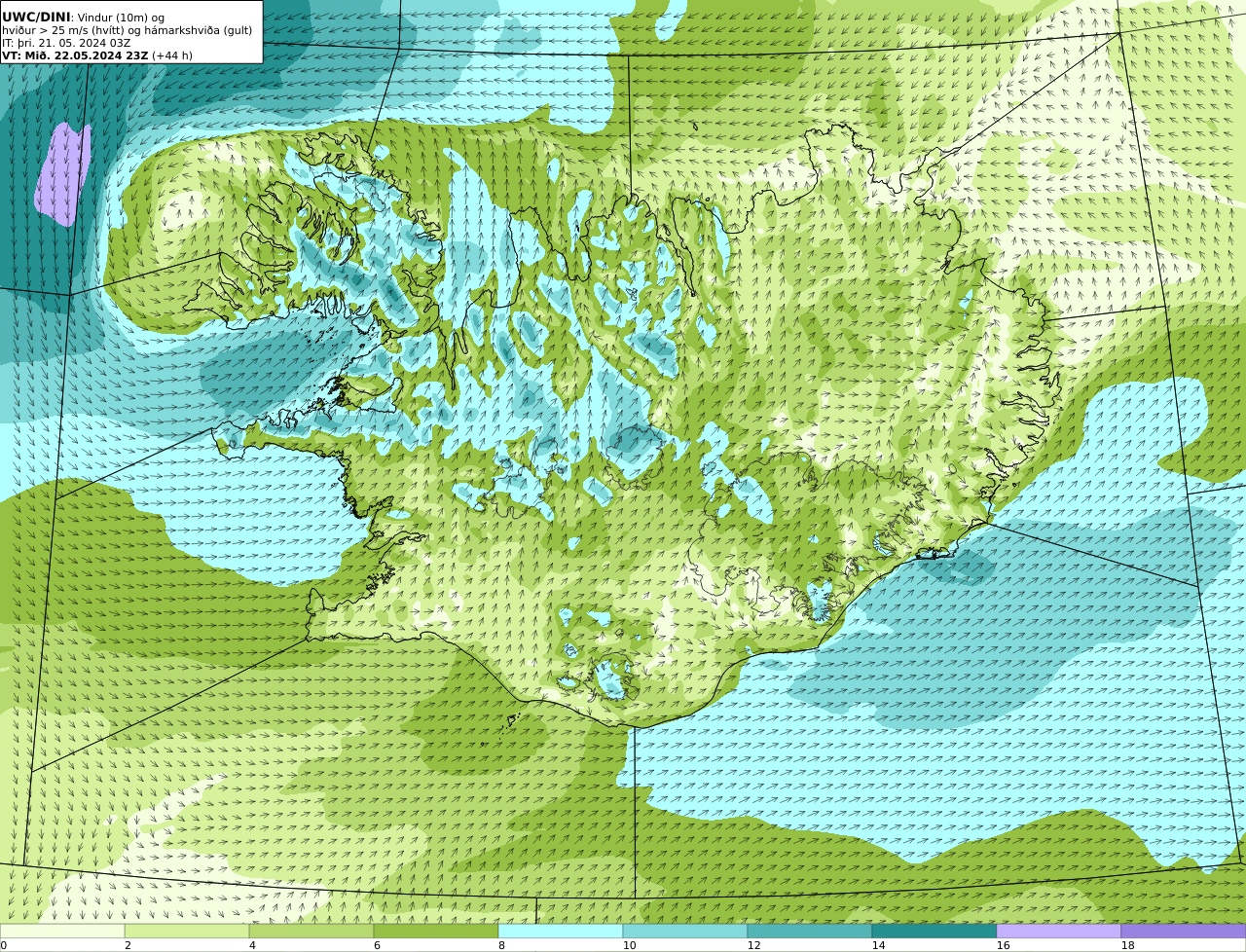
Task: Click the 2–4 m/s legend color swatch
Action: click(187, 931)
